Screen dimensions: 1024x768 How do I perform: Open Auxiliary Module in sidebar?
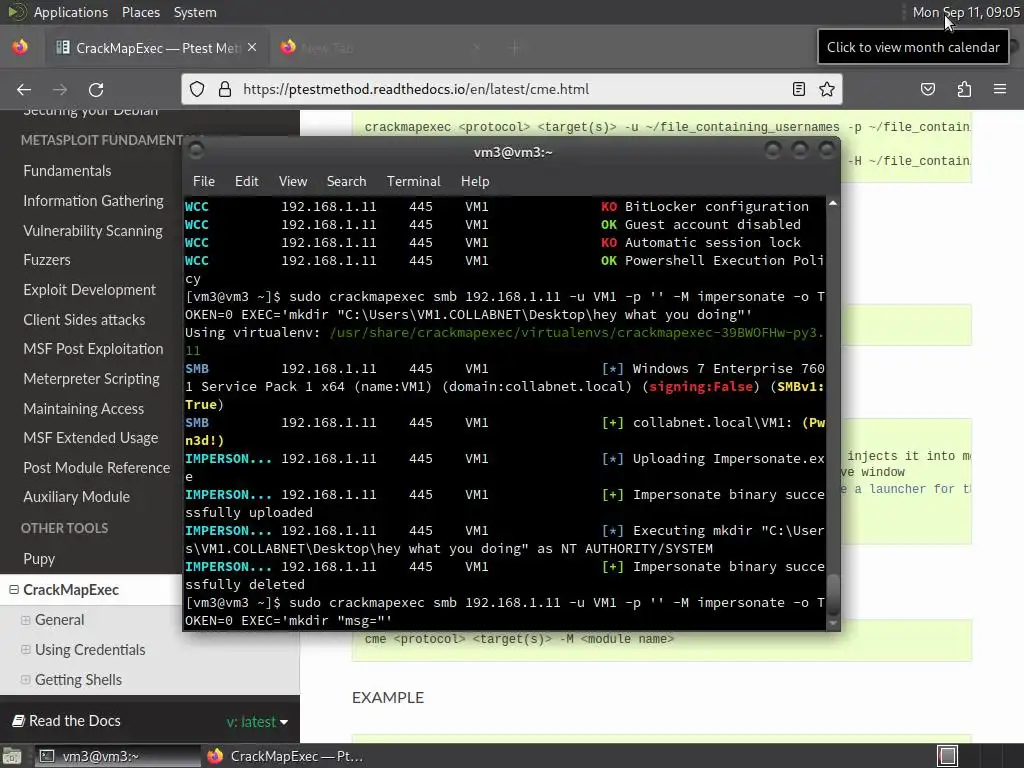pos(76,497)
